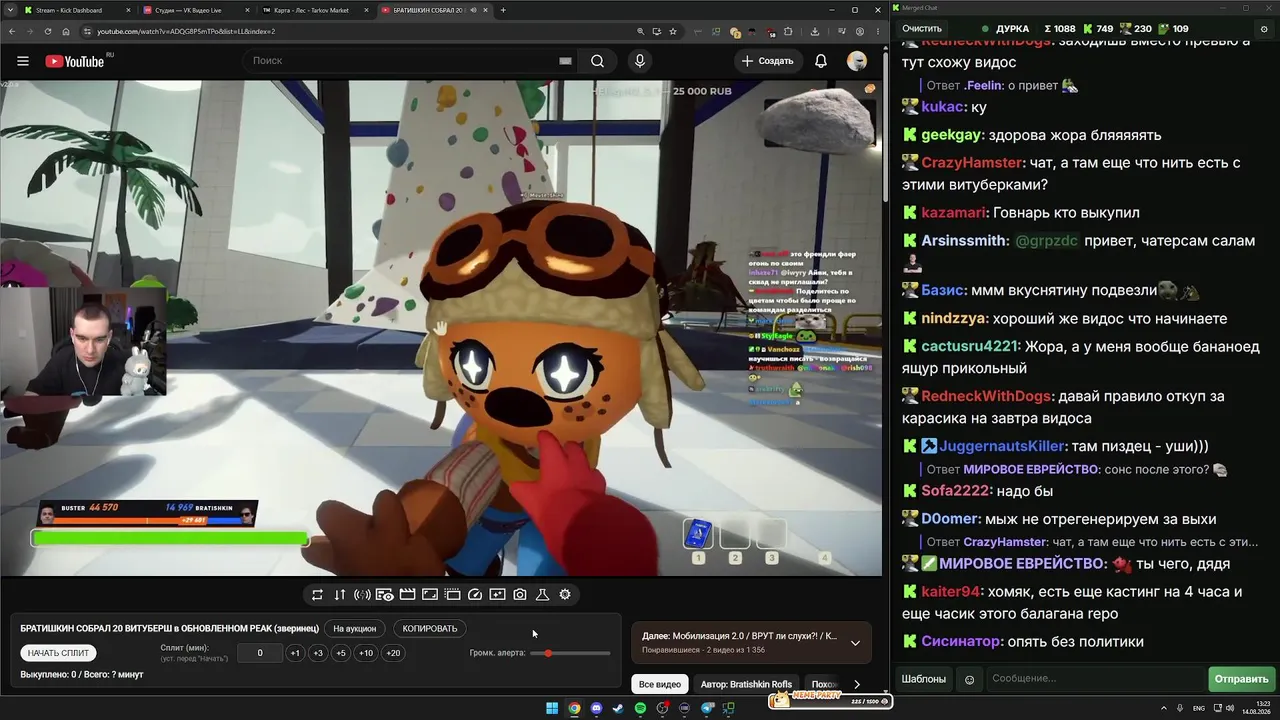The width and height of the screenshot is (1280, 720).
Task: Click the split minutes input field
Action: [260, 653]
